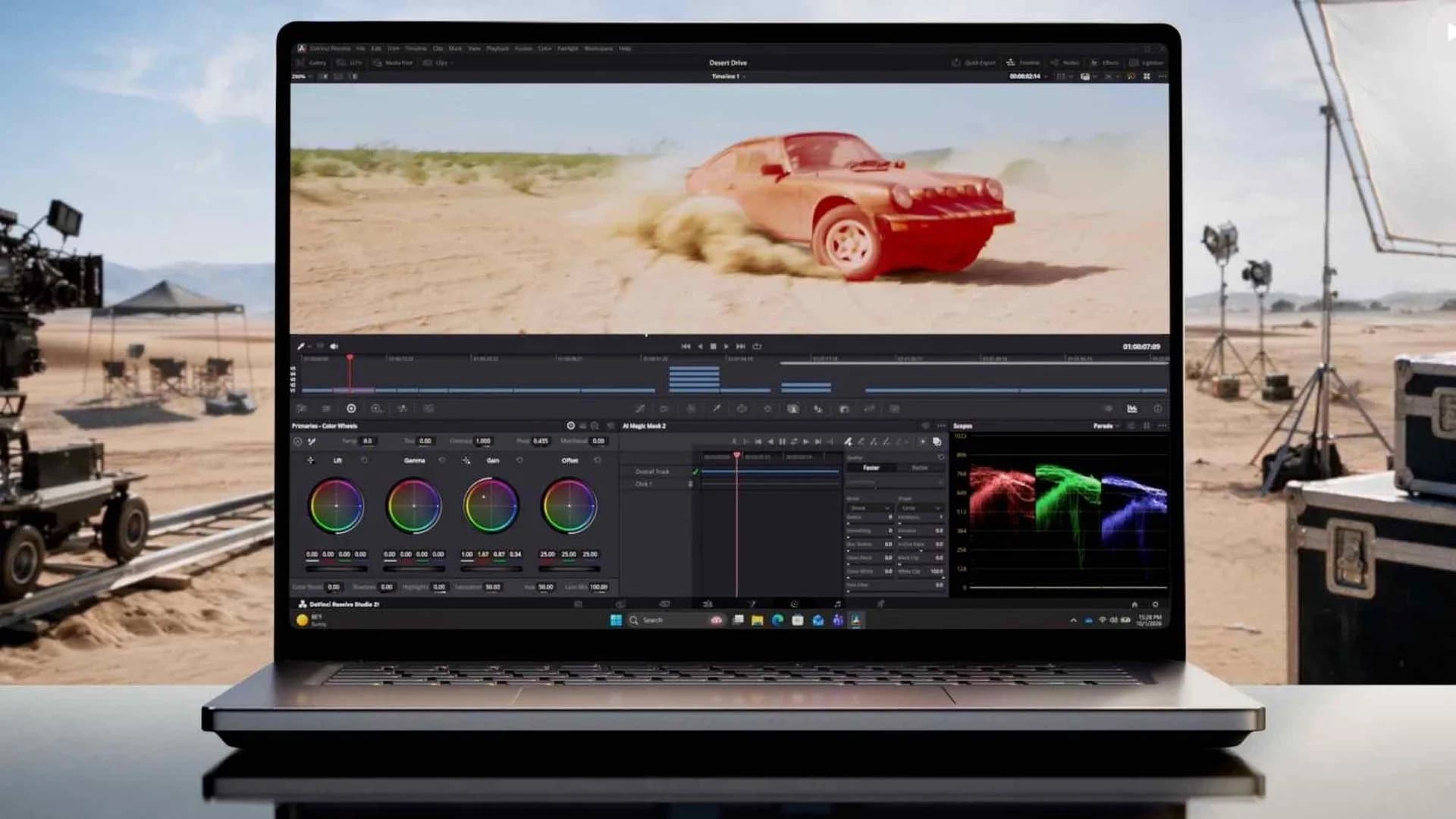This screenshot has height=819, width=1456.
Task: Select the qualifier eyedropper palette icon
Action: [716, 409]
